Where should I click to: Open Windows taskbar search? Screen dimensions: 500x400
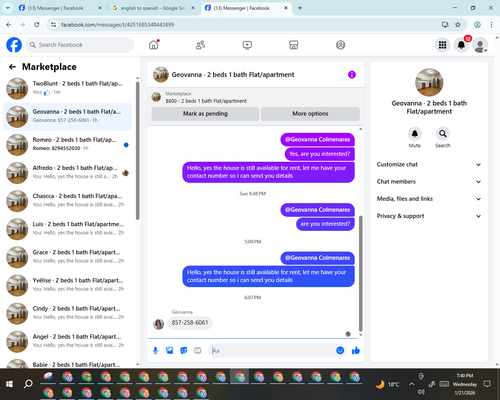tap(28, 384)
